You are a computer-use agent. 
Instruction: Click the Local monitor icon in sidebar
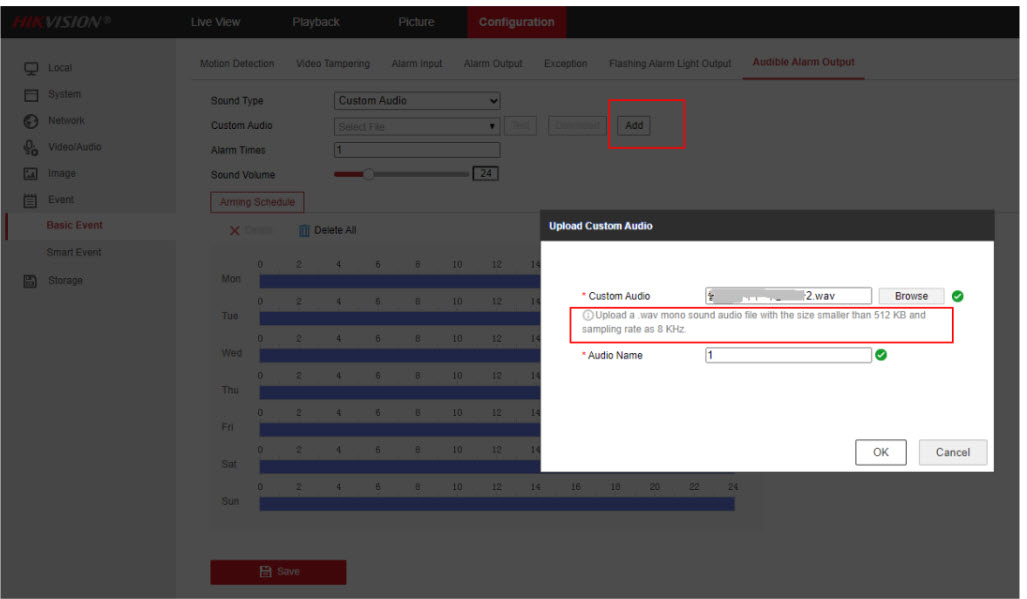coord(31,68)
